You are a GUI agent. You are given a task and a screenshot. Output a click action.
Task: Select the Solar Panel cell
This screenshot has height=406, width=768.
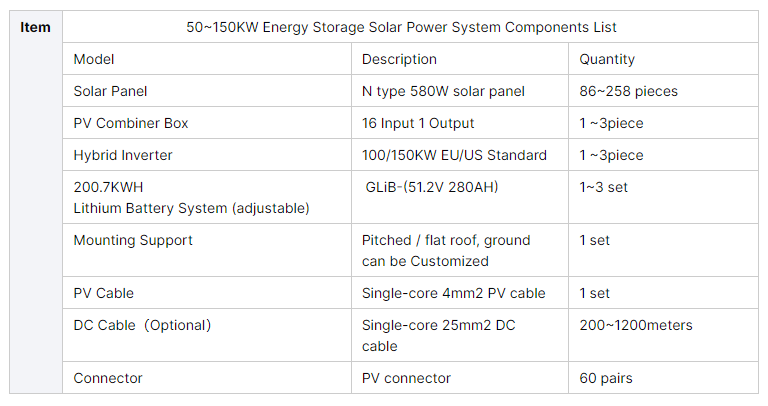207,91
